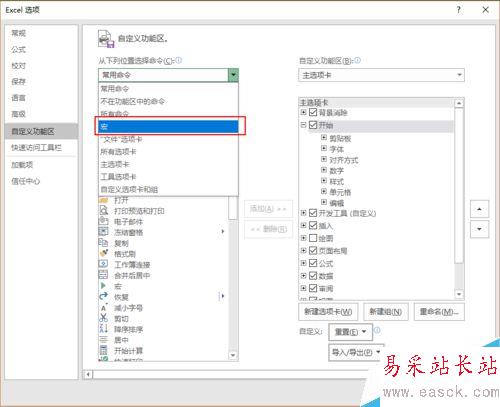The height and width of the screenshot is (407, 500).
Task: Choose 工具选项卡 from dropdown list
Action: tap(169, 177)
